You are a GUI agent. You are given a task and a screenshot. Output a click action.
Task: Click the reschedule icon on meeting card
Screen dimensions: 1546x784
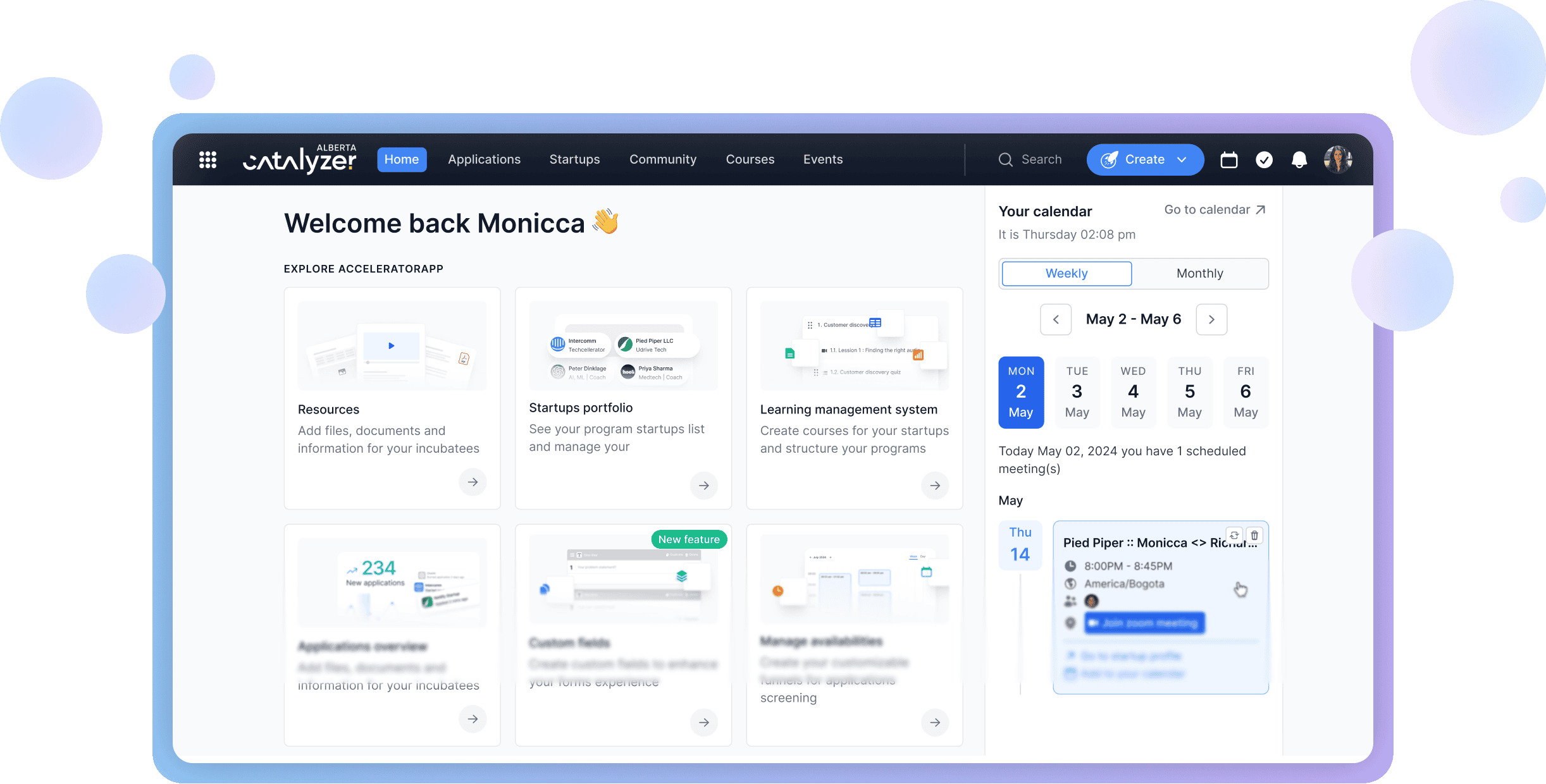pos(1234,536)
